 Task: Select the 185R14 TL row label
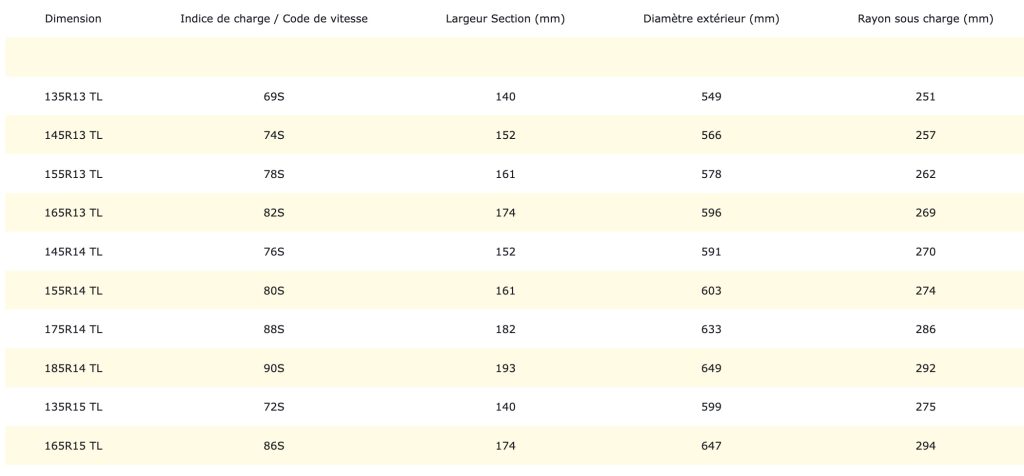(73, 368)
